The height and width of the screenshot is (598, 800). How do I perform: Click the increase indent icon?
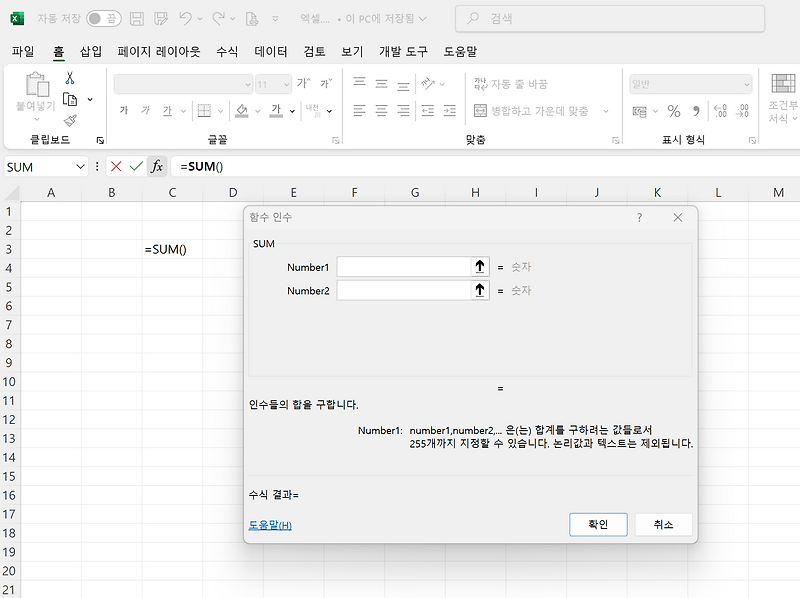(x=449, y=111)
